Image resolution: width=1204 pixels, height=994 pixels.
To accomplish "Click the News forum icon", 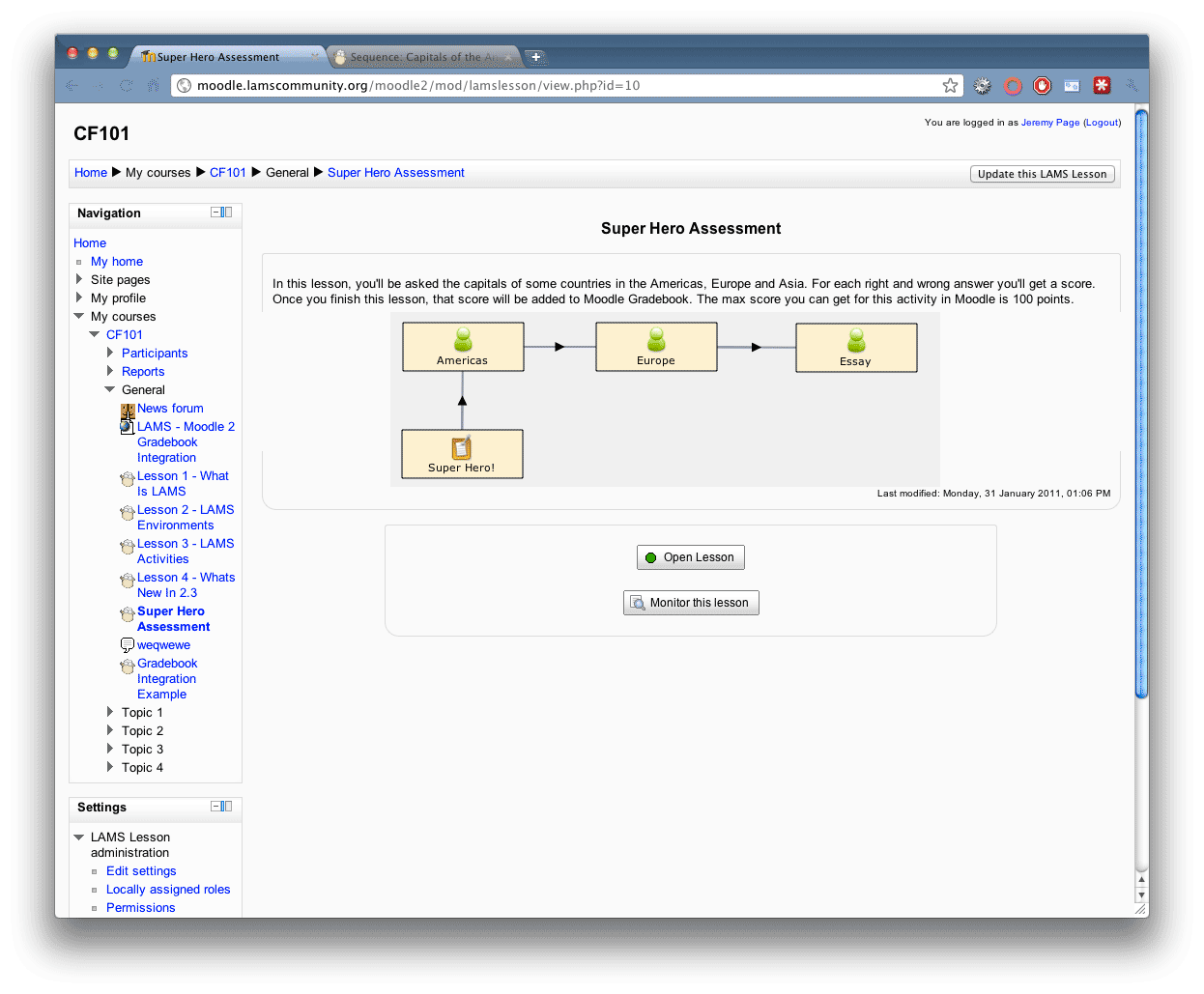I will (x=128, y=410).
